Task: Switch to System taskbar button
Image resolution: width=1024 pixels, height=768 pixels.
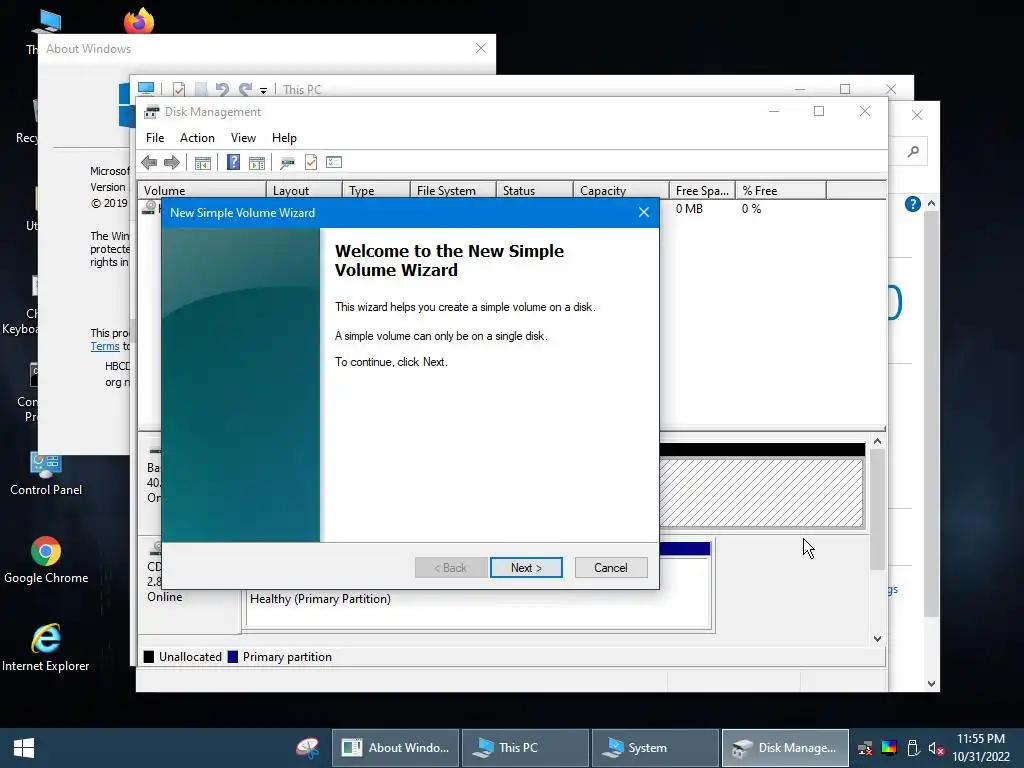Action: click(654, 748)
